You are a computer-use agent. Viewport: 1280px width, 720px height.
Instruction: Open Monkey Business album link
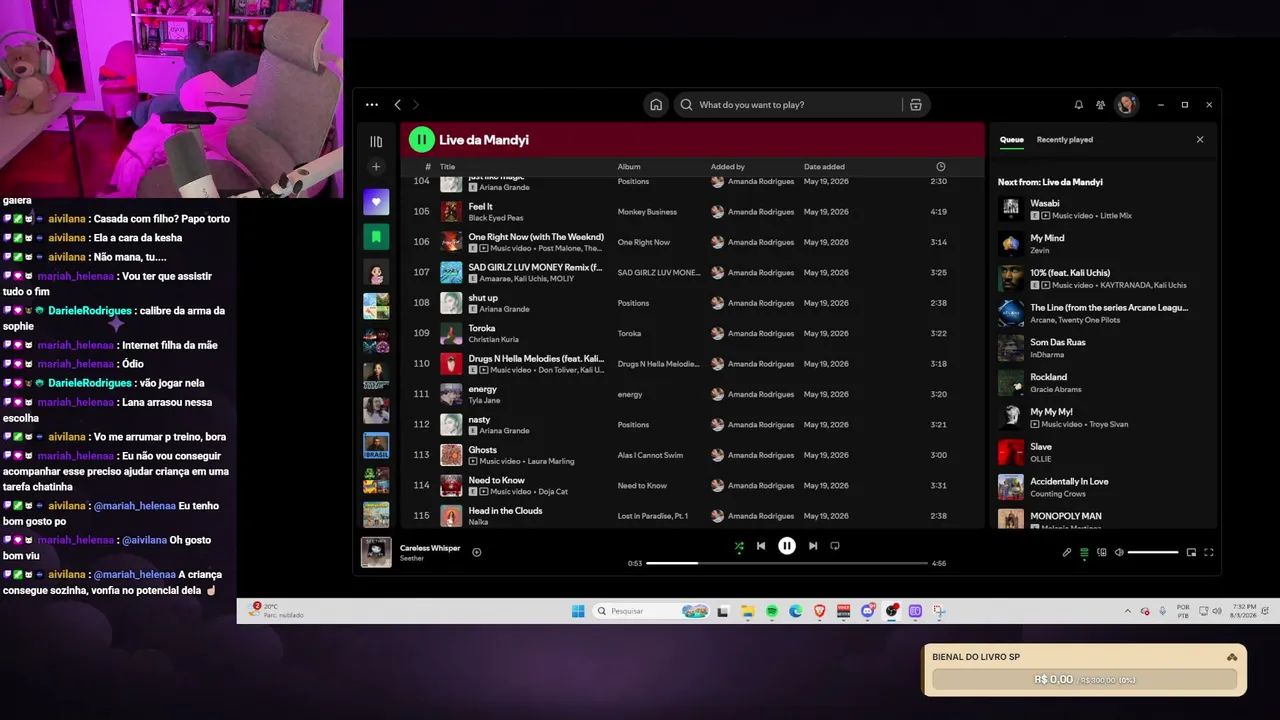647,212
